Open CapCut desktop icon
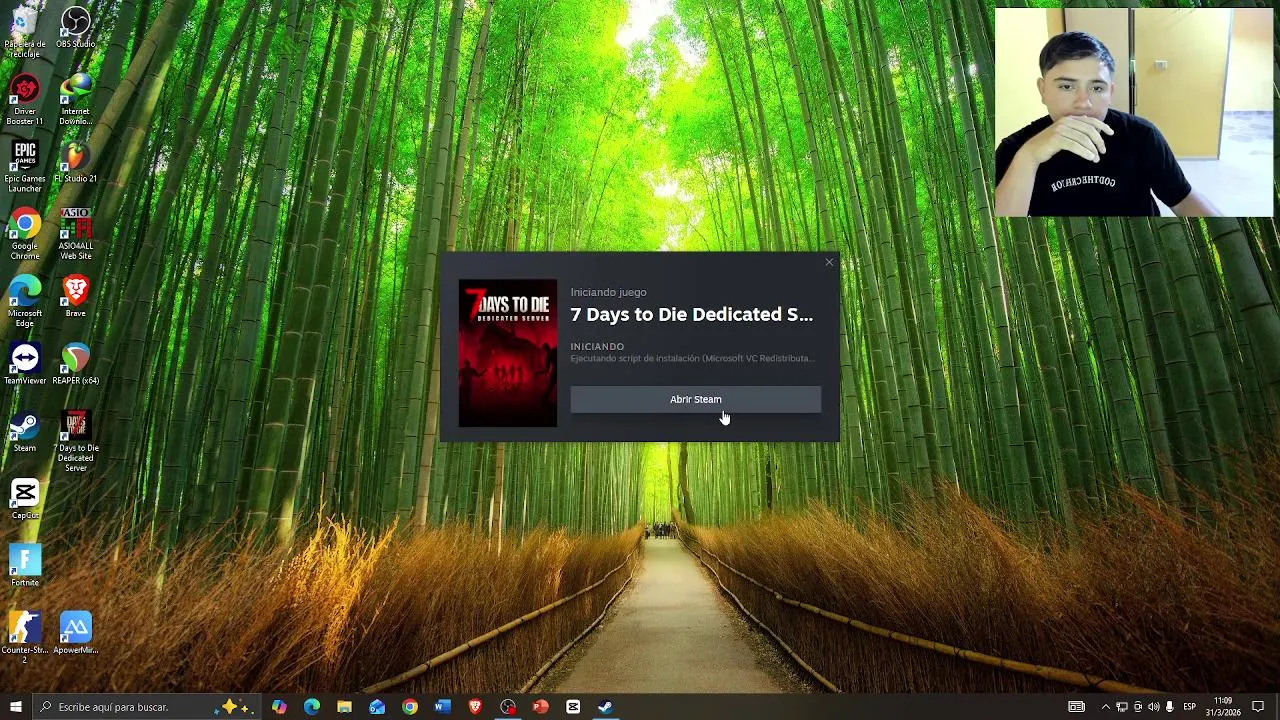 tap(25, 499)
